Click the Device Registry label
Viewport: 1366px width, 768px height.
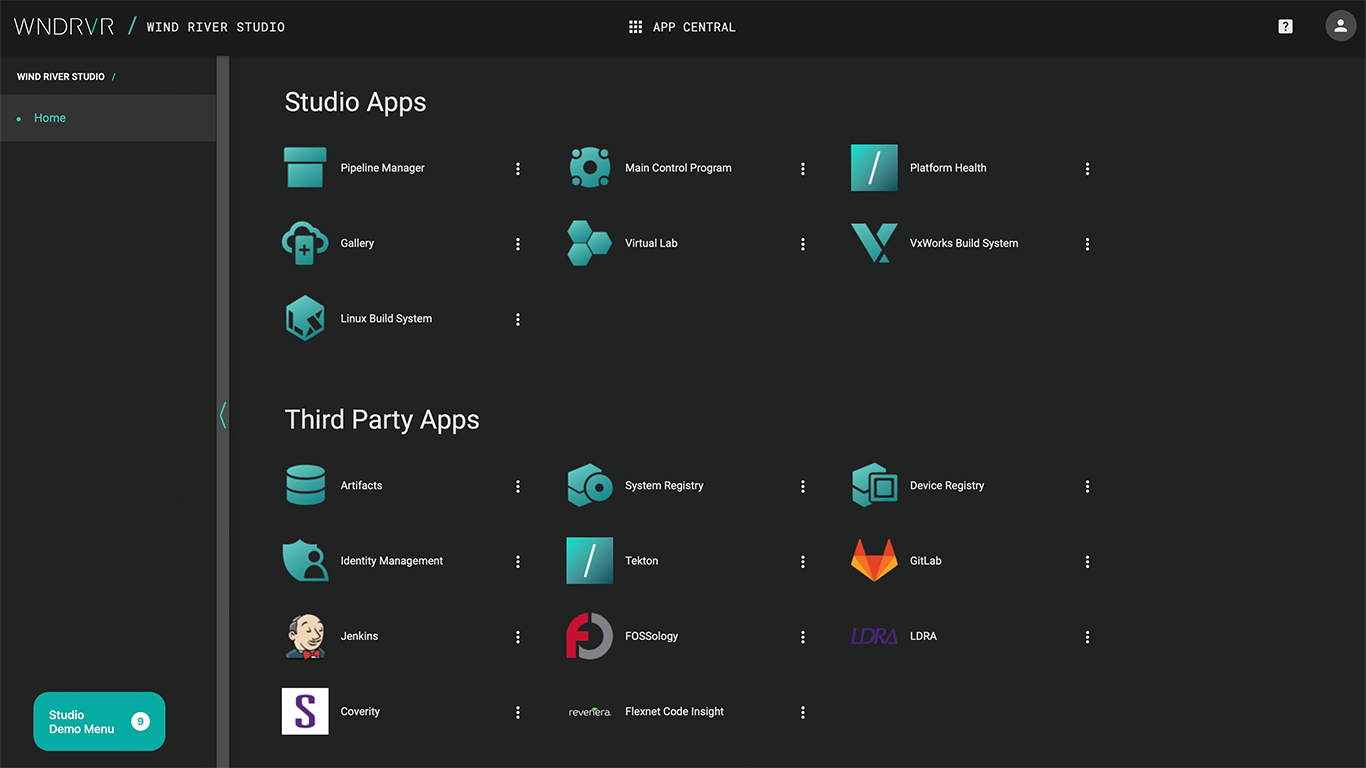(947, 486)
